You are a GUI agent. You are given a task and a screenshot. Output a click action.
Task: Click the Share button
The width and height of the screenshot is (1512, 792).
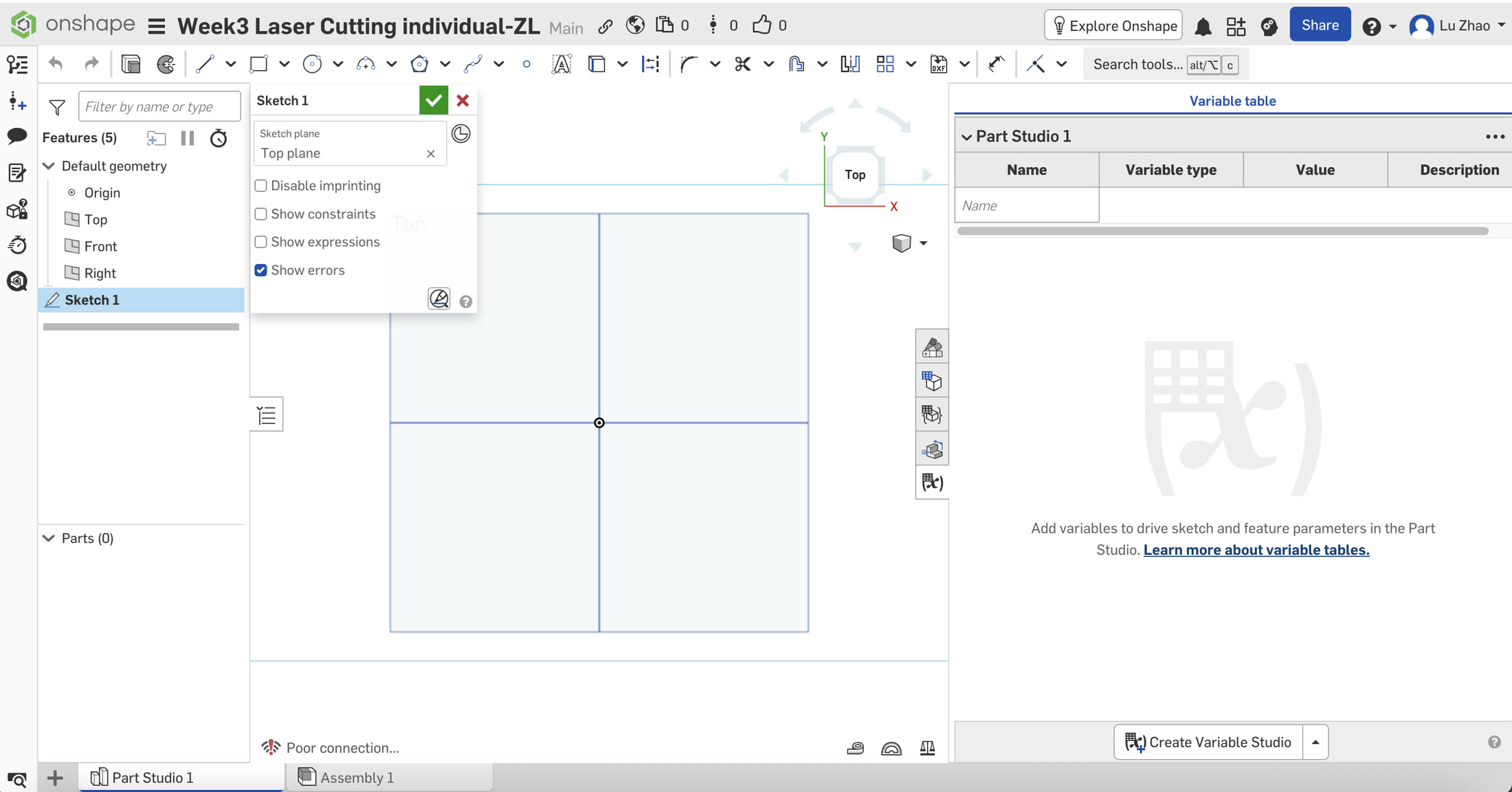(1320, 25)
